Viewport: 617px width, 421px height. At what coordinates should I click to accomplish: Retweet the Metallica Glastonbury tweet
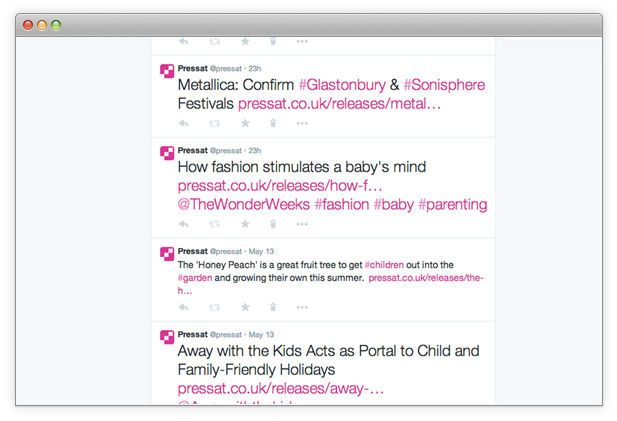coord(214,124)
